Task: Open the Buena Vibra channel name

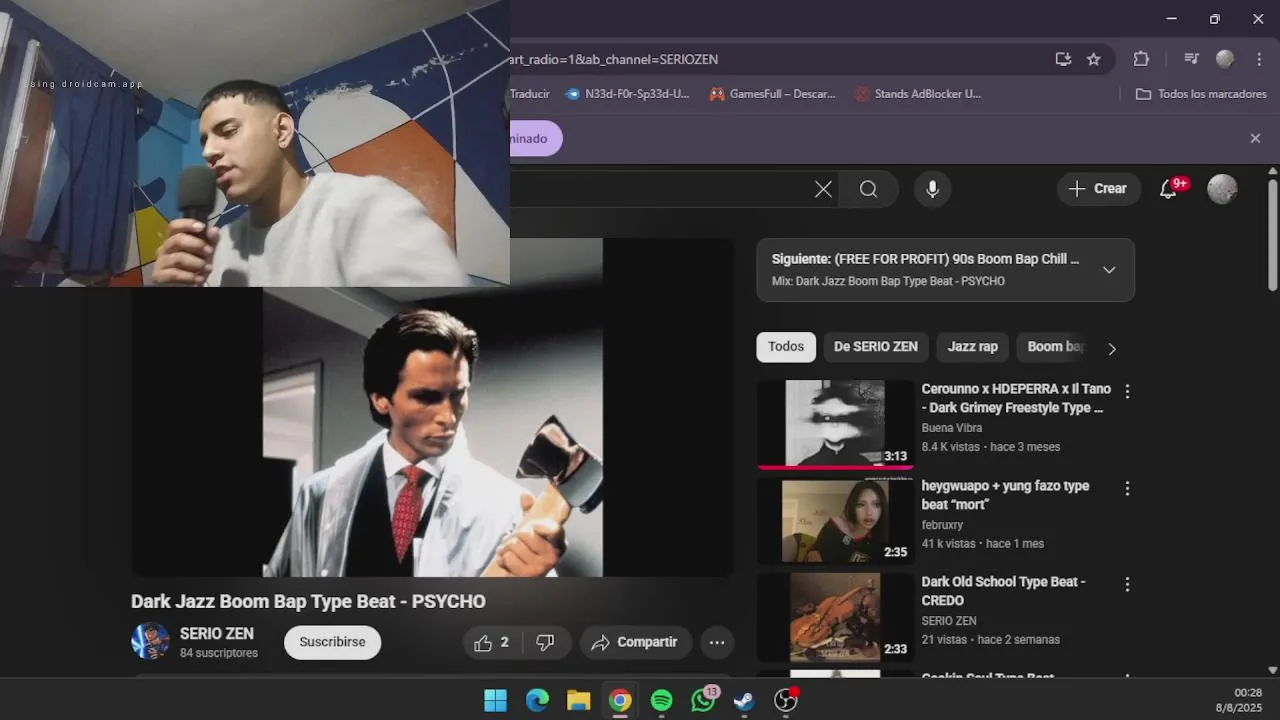Action: [951, 428]
